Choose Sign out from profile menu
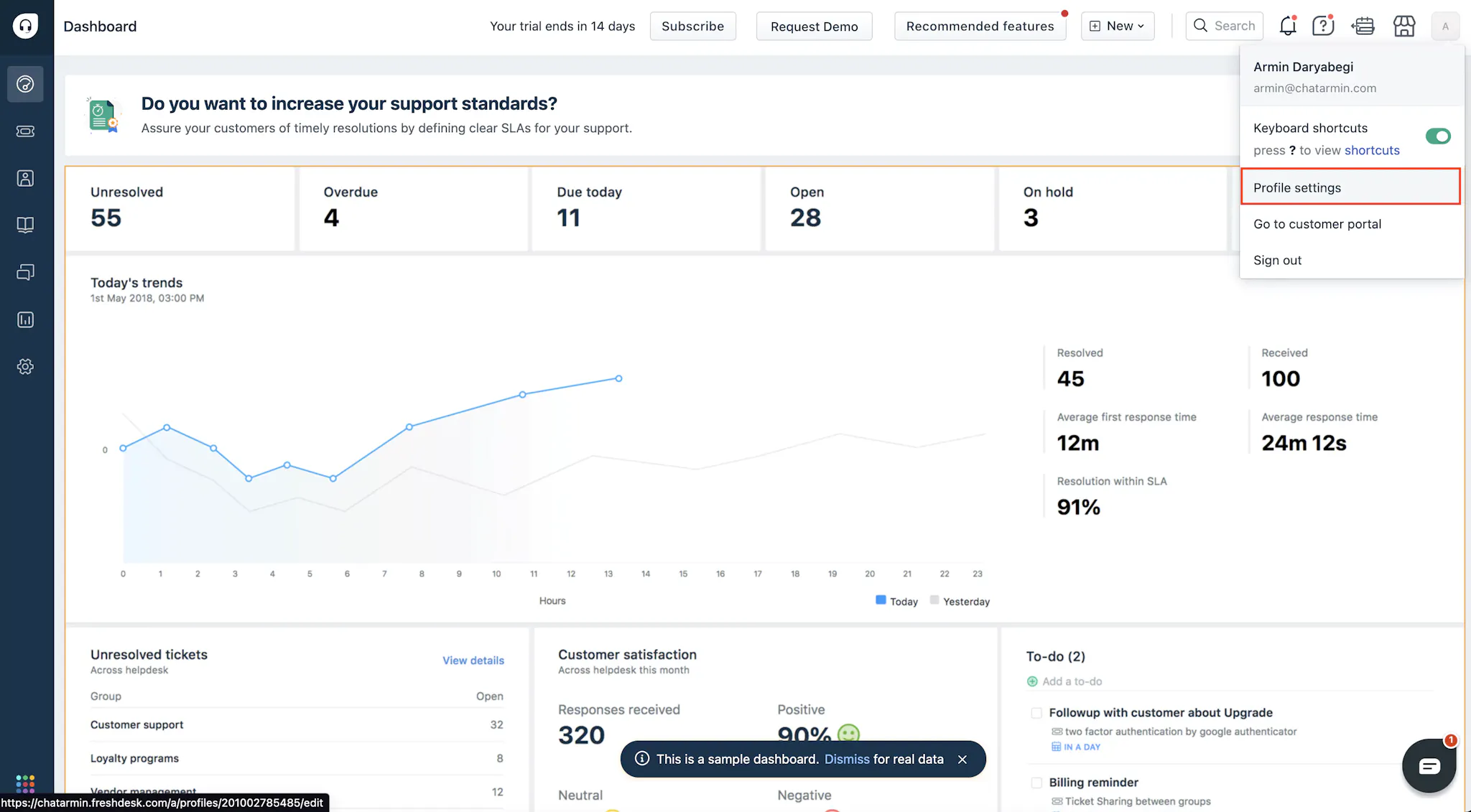This screenshot has height=812, width=1471. pyautogui.click(x=1277, y=261)
